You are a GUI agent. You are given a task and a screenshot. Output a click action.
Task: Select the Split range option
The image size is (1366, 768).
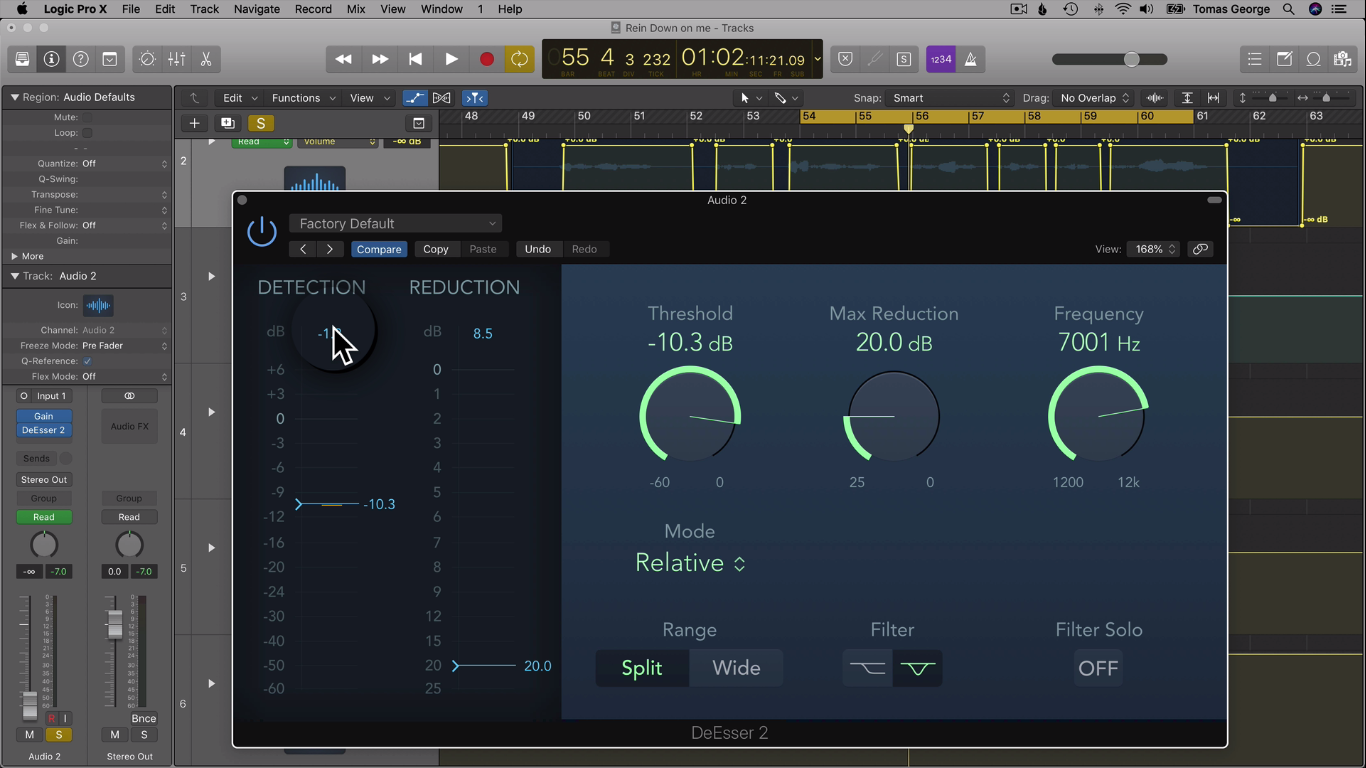pos(642,668)
